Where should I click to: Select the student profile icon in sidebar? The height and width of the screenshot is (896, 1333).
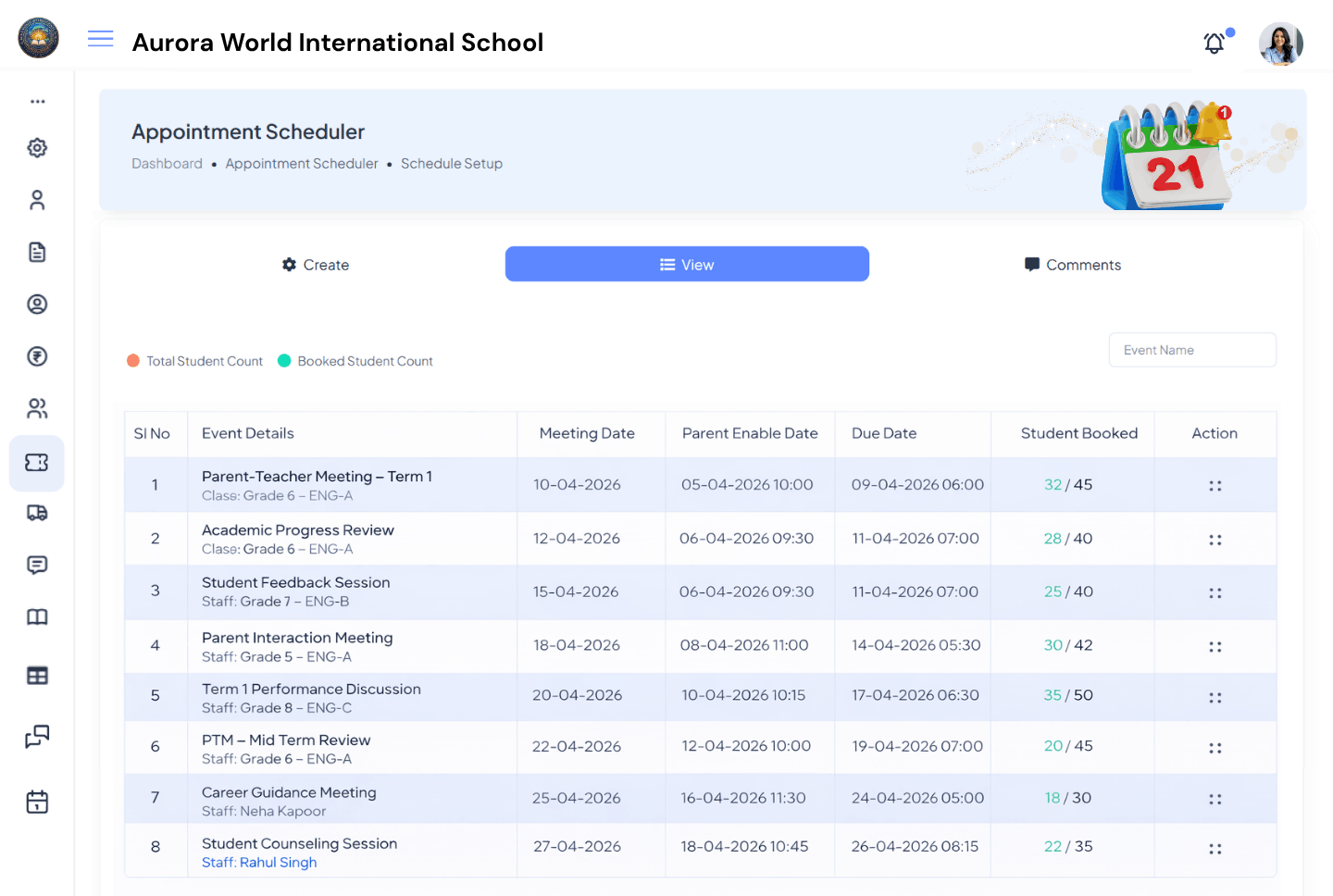point(37,199)
